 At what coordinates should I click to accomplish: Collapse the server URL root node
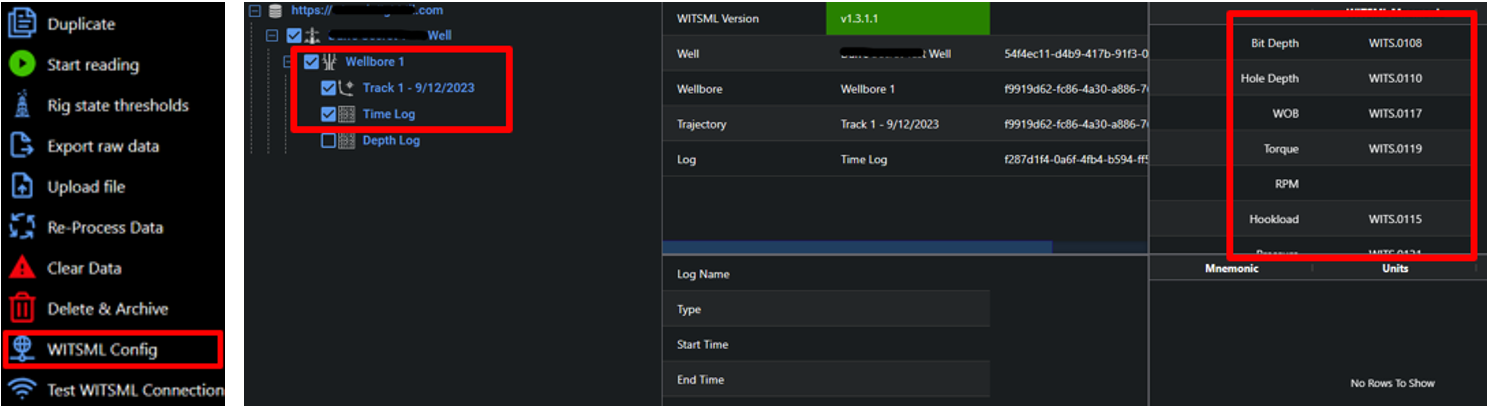coord(255,11)
